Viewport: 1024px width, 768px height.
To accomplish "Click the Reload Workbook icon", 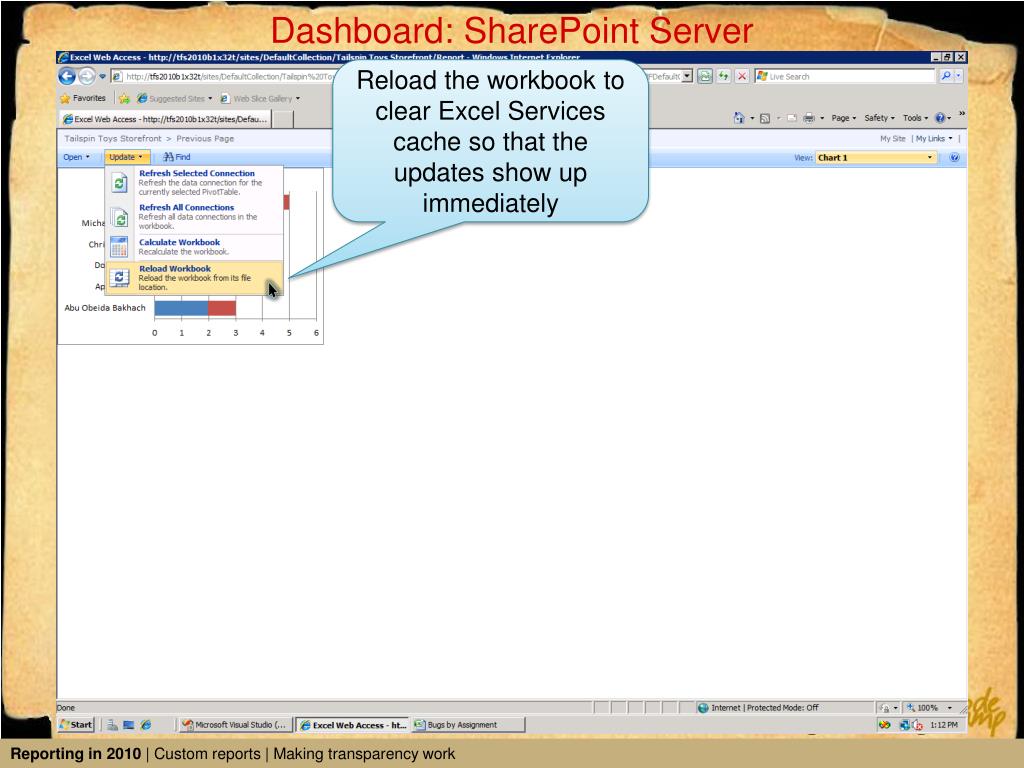I will tap(120, 278).
